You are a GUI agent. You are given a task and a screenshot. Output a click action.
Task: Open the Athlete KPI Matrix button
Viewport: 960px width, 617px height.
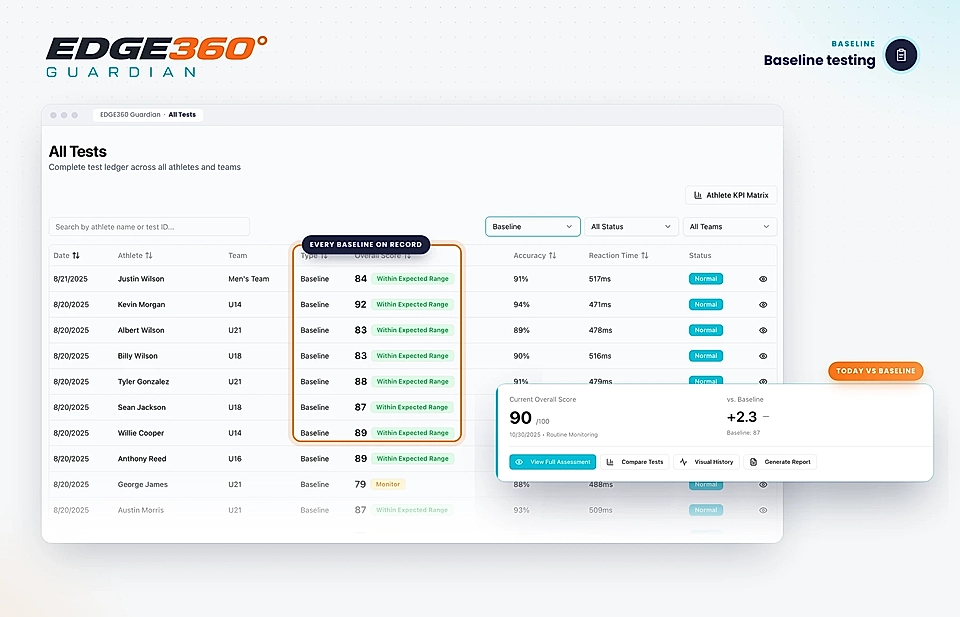[731, 195]
